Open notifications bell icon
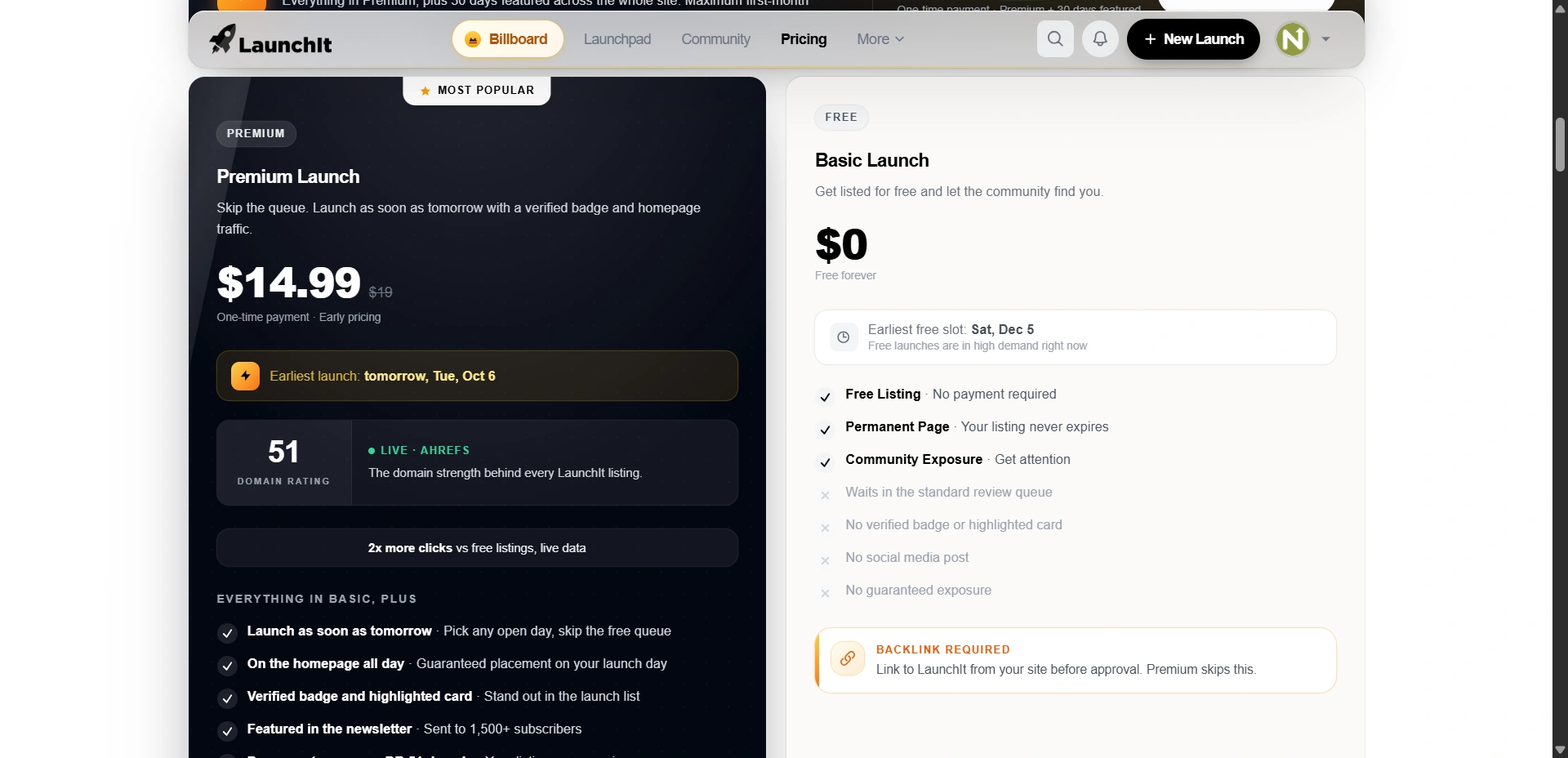Screen dimensions: 1568x758 point(1100,39)
